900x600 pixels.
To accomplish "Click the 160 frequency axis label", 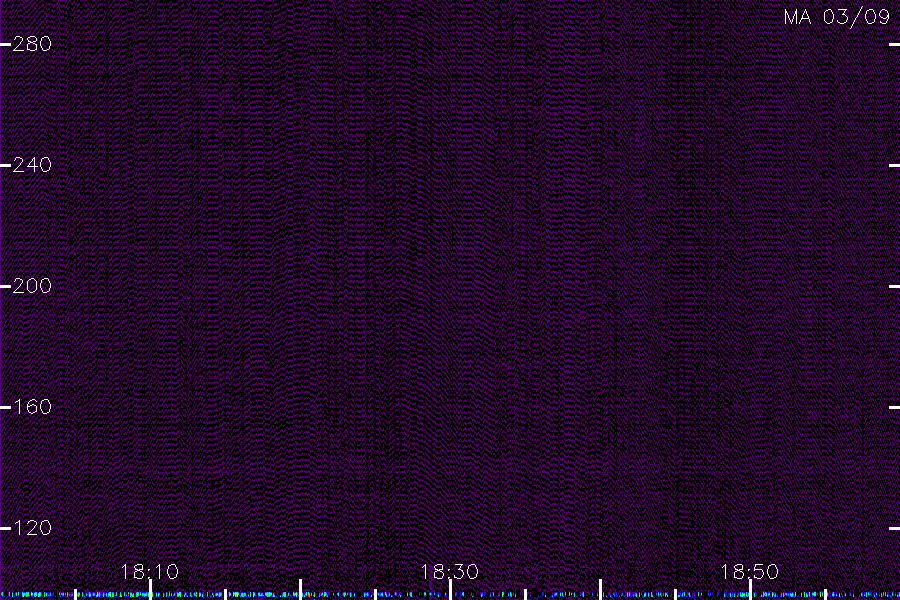I will [x=32, y=407].
